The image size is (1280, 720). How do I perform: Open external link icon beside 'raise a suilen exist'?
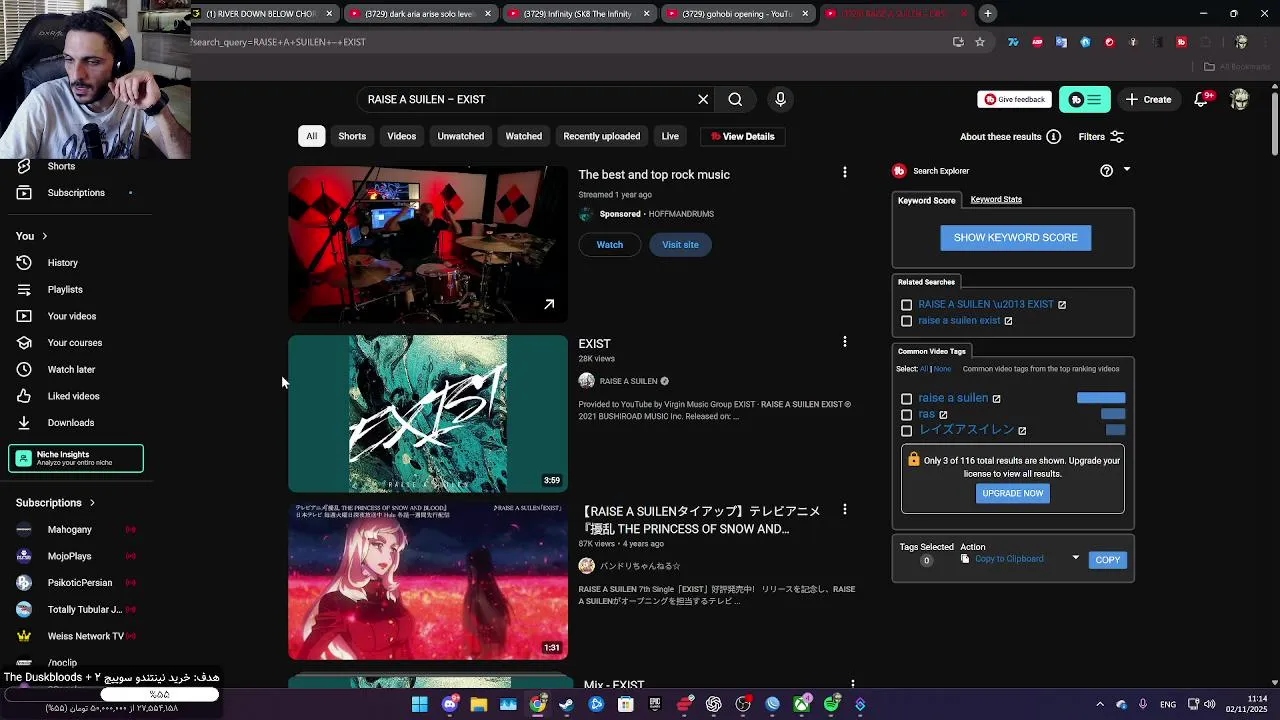(1008, 321)
